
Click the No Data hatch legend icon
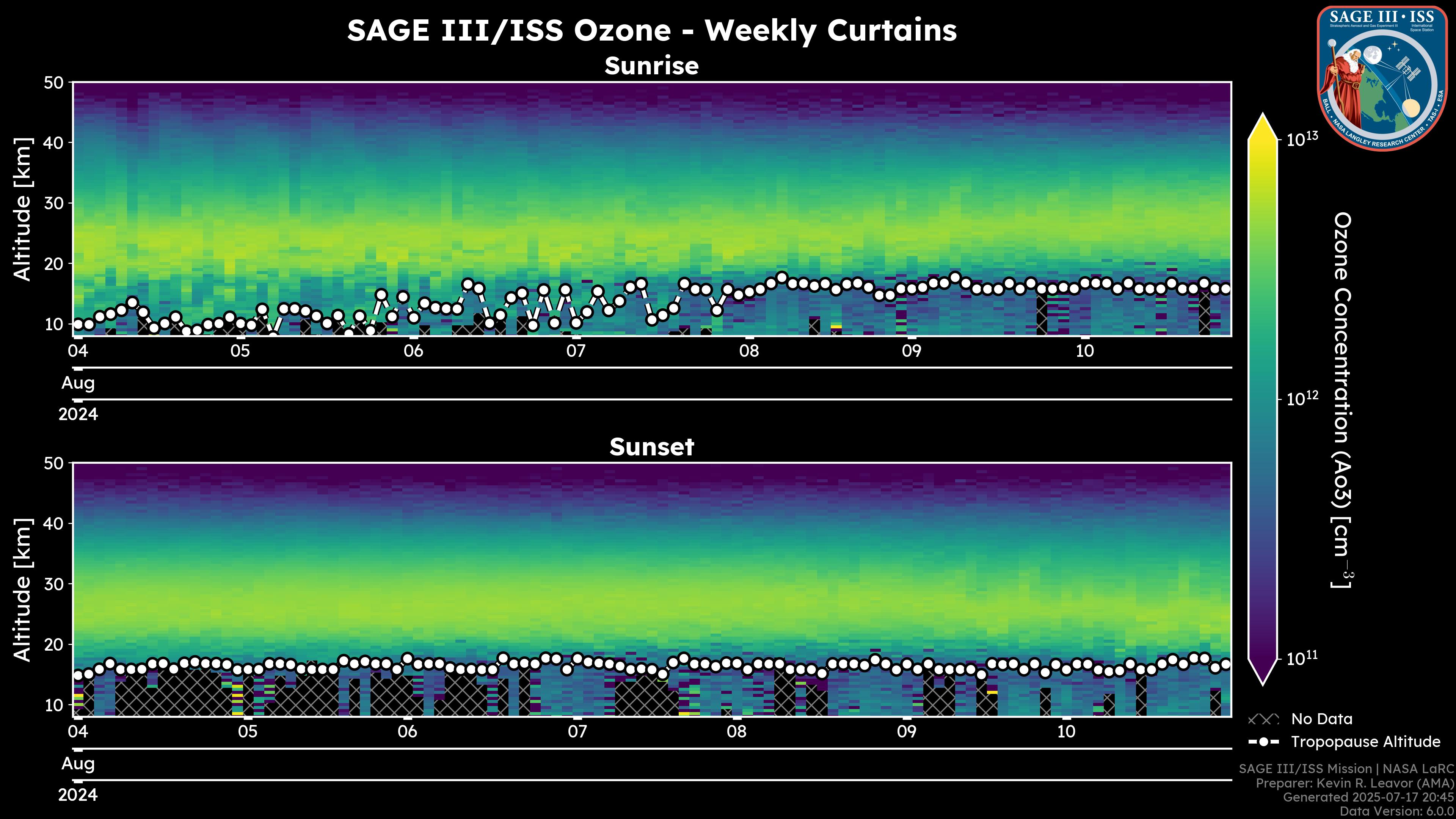click(x=1263, y=720)
